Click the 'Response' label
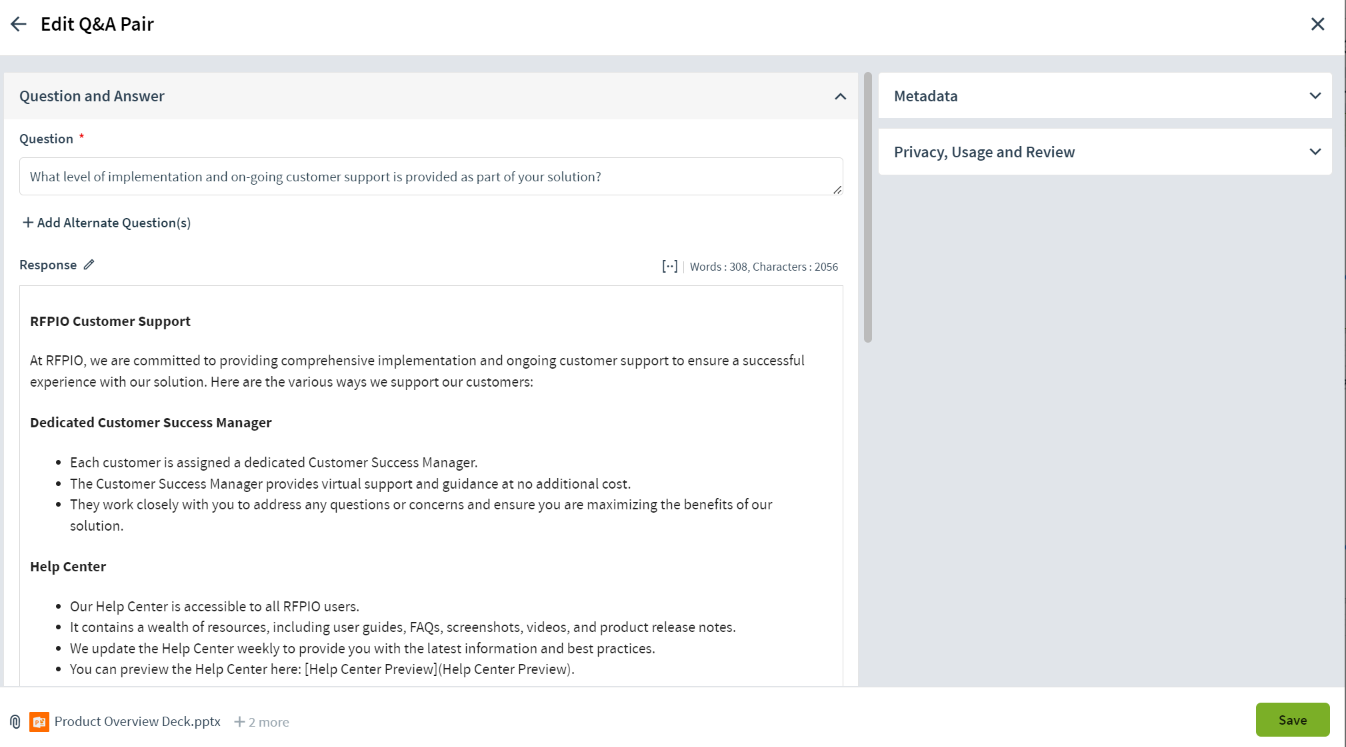The height and width of the screenshot is (747, 1346). coord(48,265)
